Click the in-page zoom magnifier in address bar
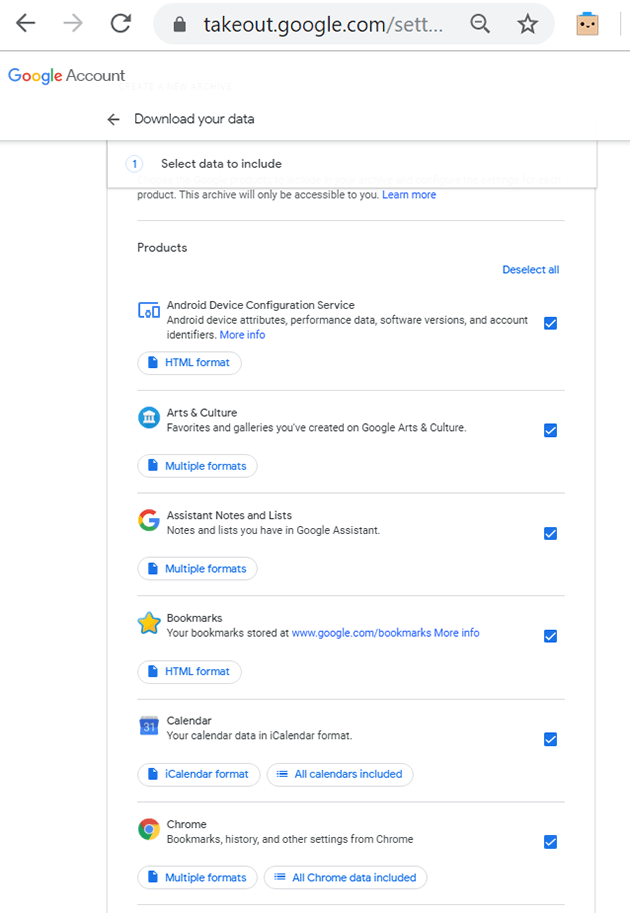Screen dimensions: 630x913 coord(480,22)
